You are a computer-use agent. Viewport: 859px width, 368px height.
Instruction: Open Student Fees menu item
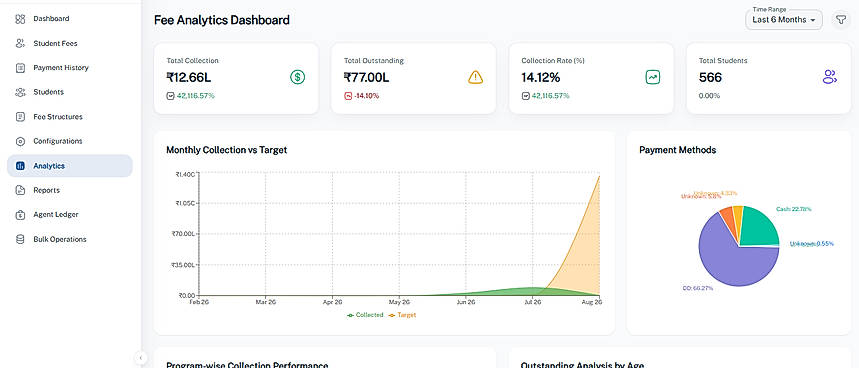(x=70, y=43)
